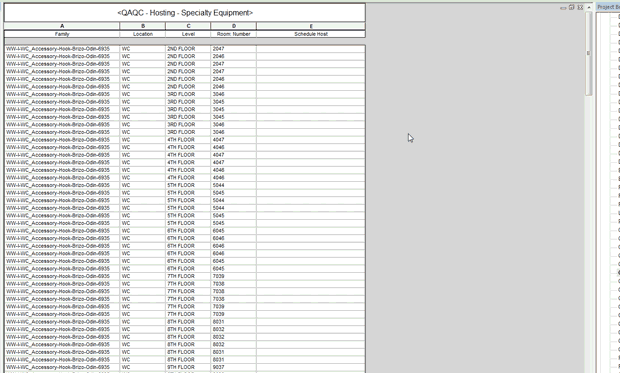Restore down the schedule view window
This screenshot has width=620, height=373.
(572, 8)
